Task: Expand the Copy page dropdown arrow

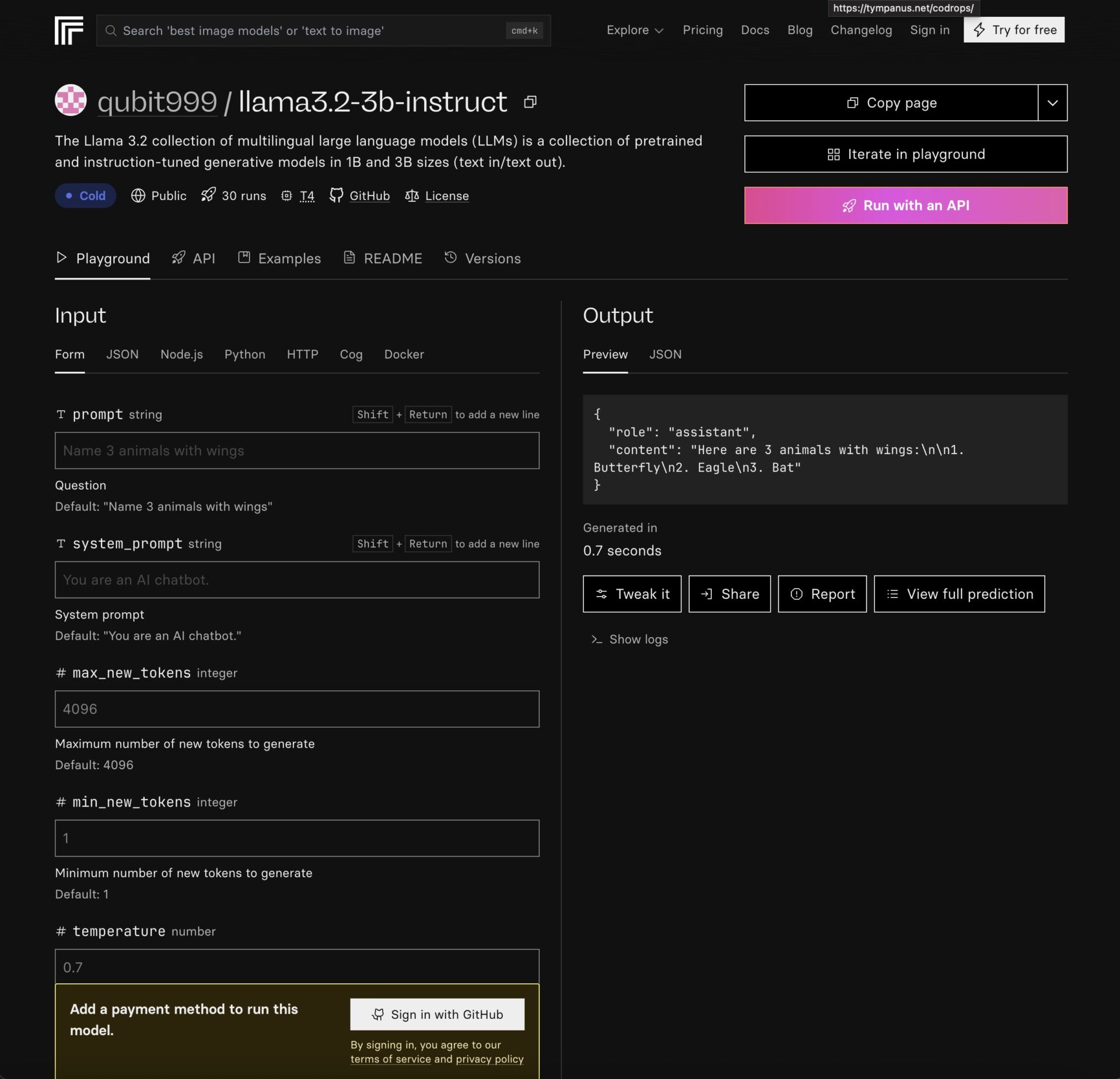Action: coord(1053,103)
